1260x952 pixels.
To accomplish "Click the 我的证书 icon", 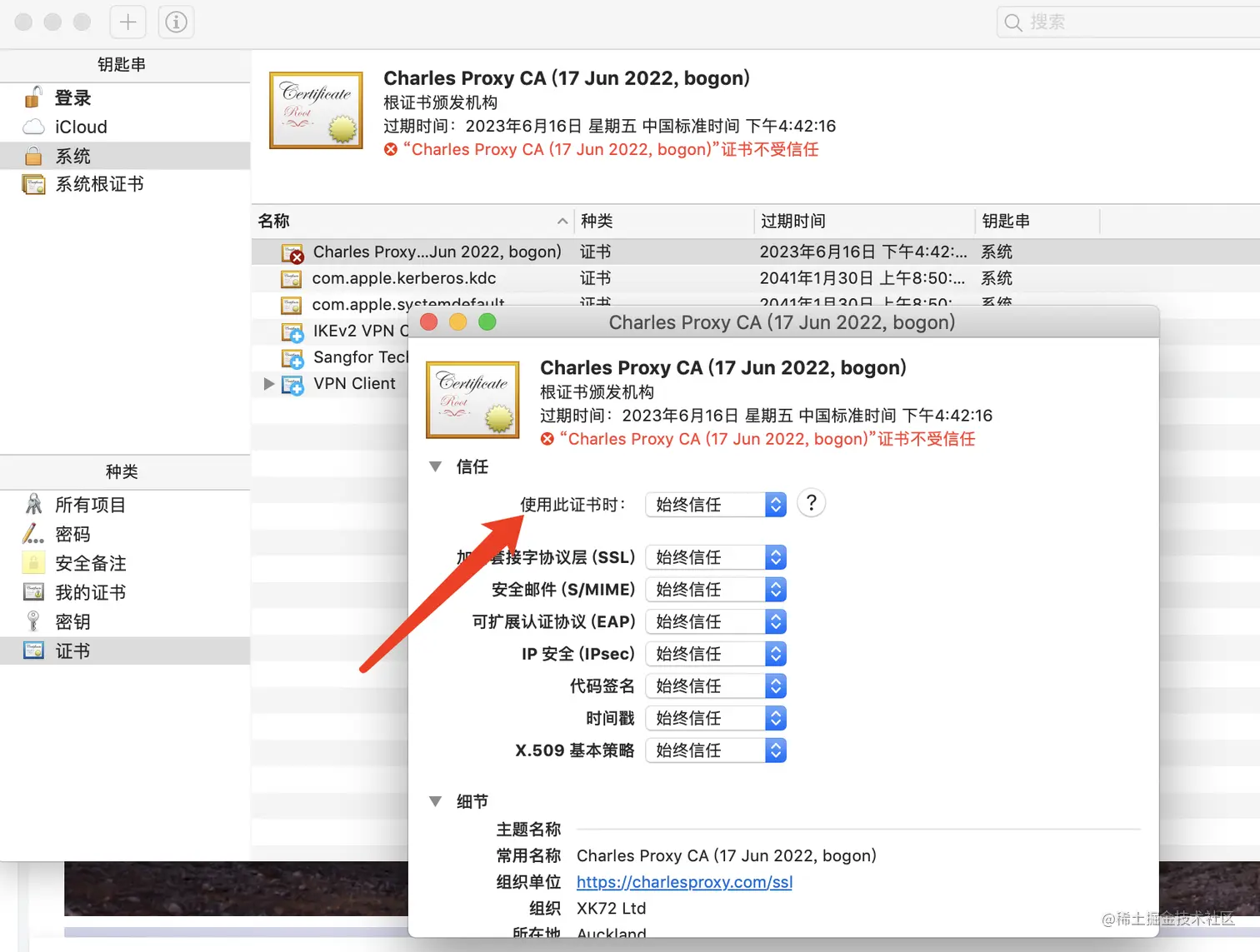I will point(33,592).
